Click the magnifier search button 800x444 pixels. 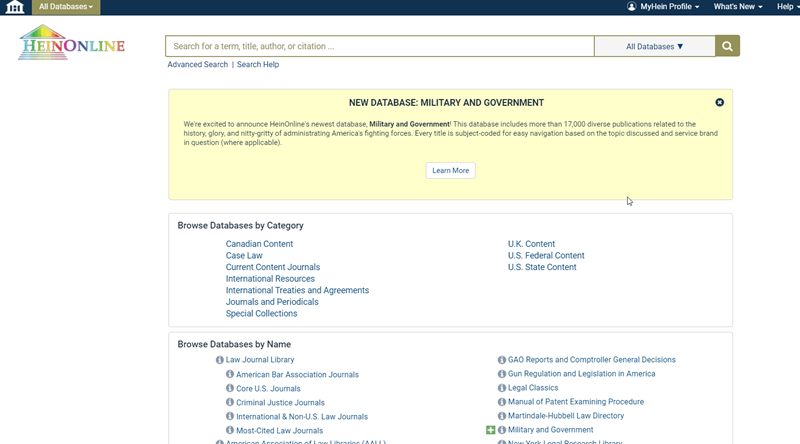point(727,46)
